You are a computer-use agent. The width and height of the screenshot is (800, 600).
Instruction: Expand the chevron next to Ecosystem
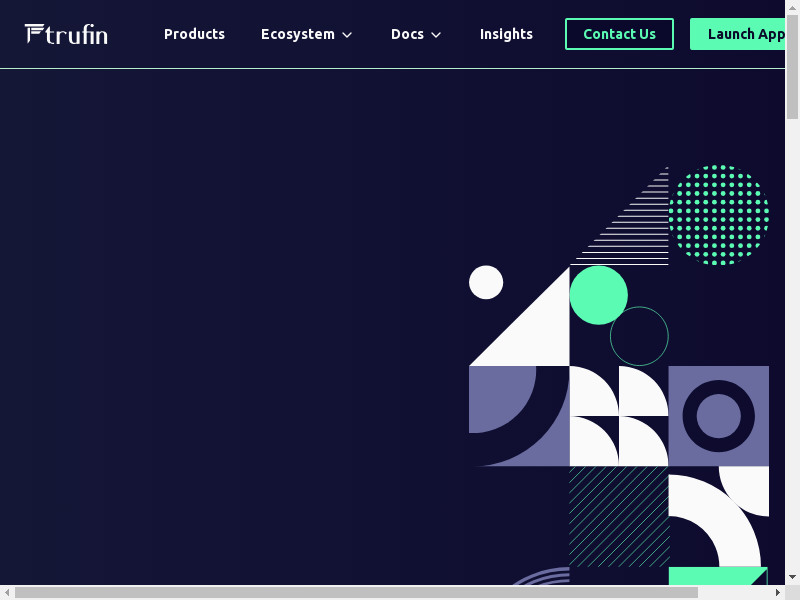(347, 35)
